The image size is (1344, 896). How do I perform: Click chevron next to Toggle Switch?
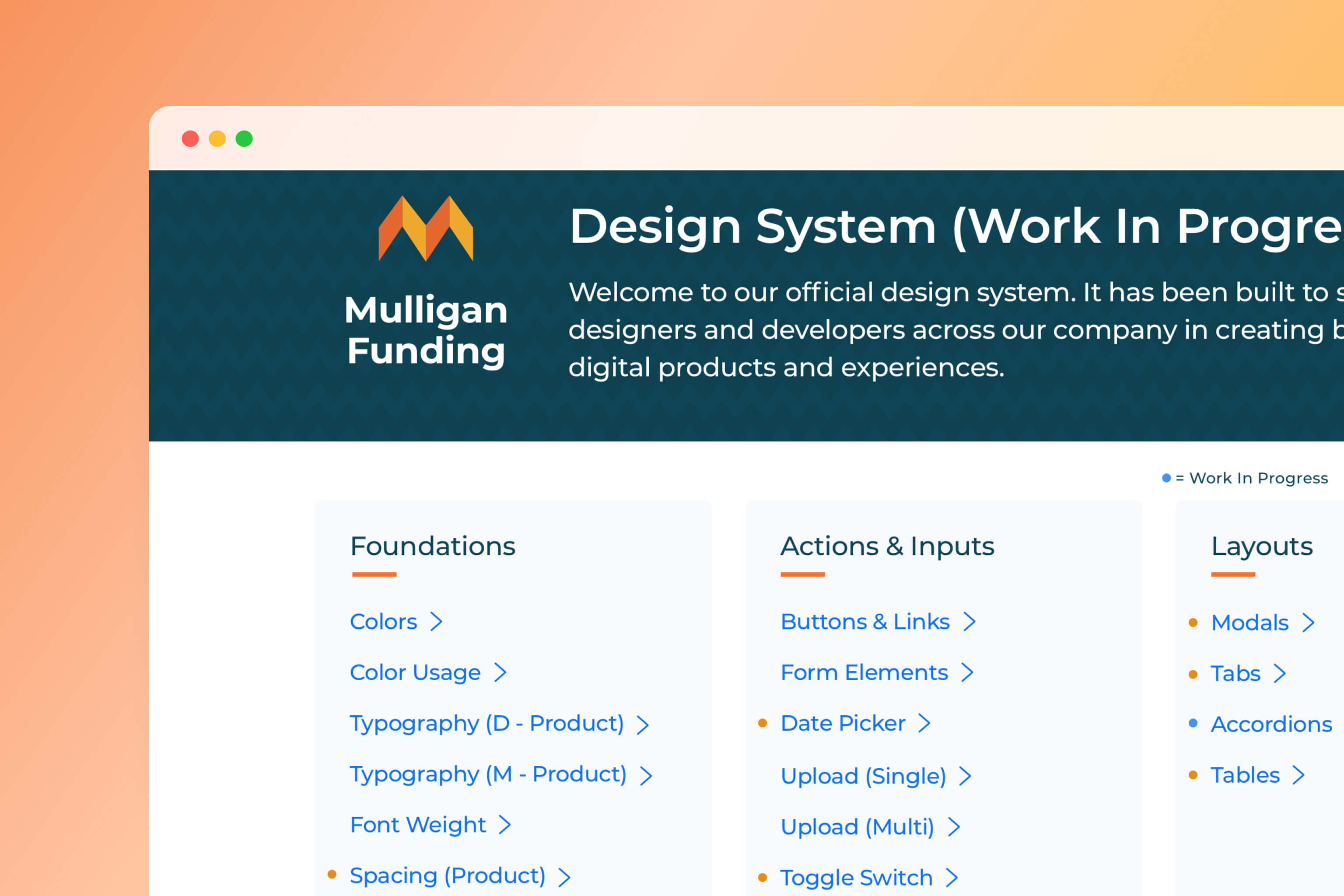pos(952,878)
